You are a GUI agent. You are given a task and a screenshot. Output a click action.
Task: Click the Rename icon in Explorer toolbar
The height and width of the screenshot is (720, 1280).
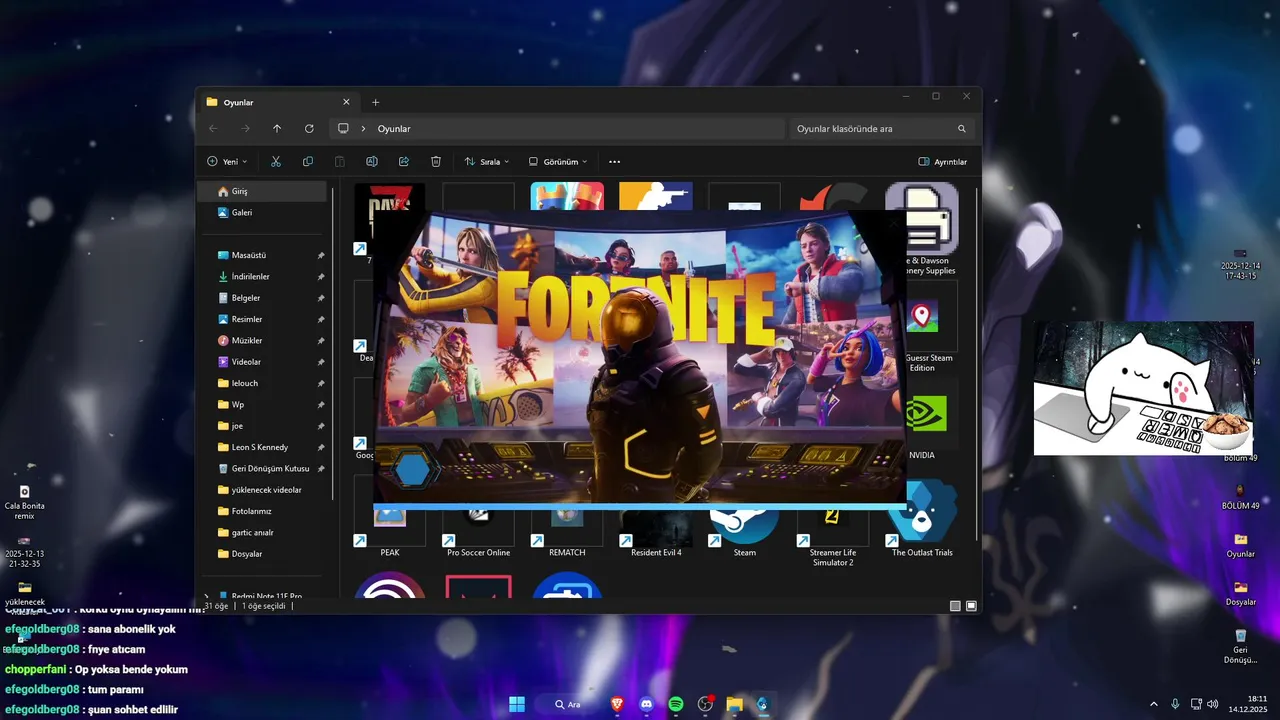point(372,161)
